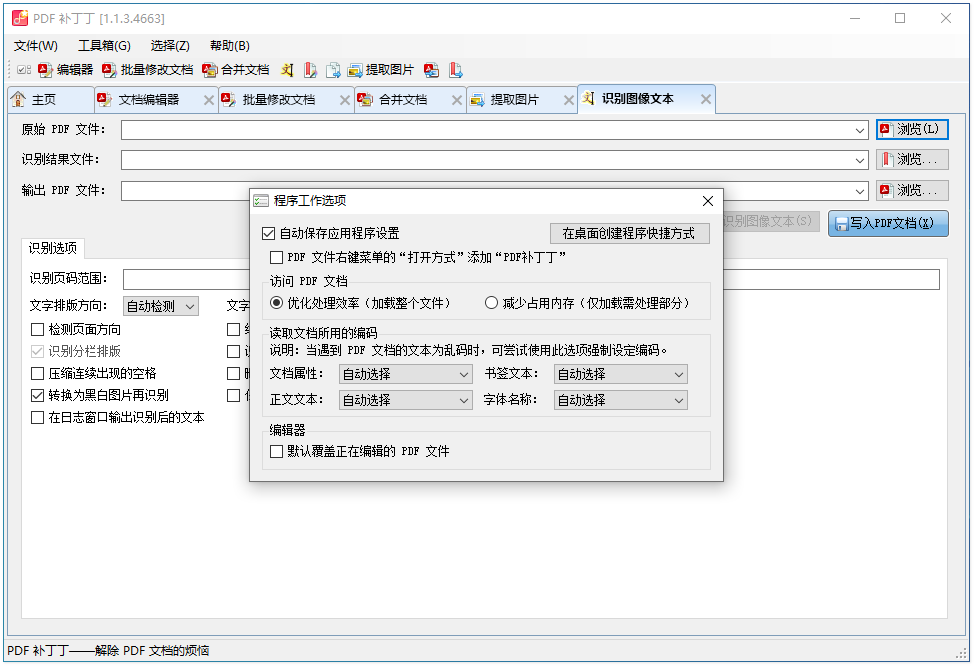Click the PDF icon beside 原始 PDF 浏览 button

pos(884,129)
